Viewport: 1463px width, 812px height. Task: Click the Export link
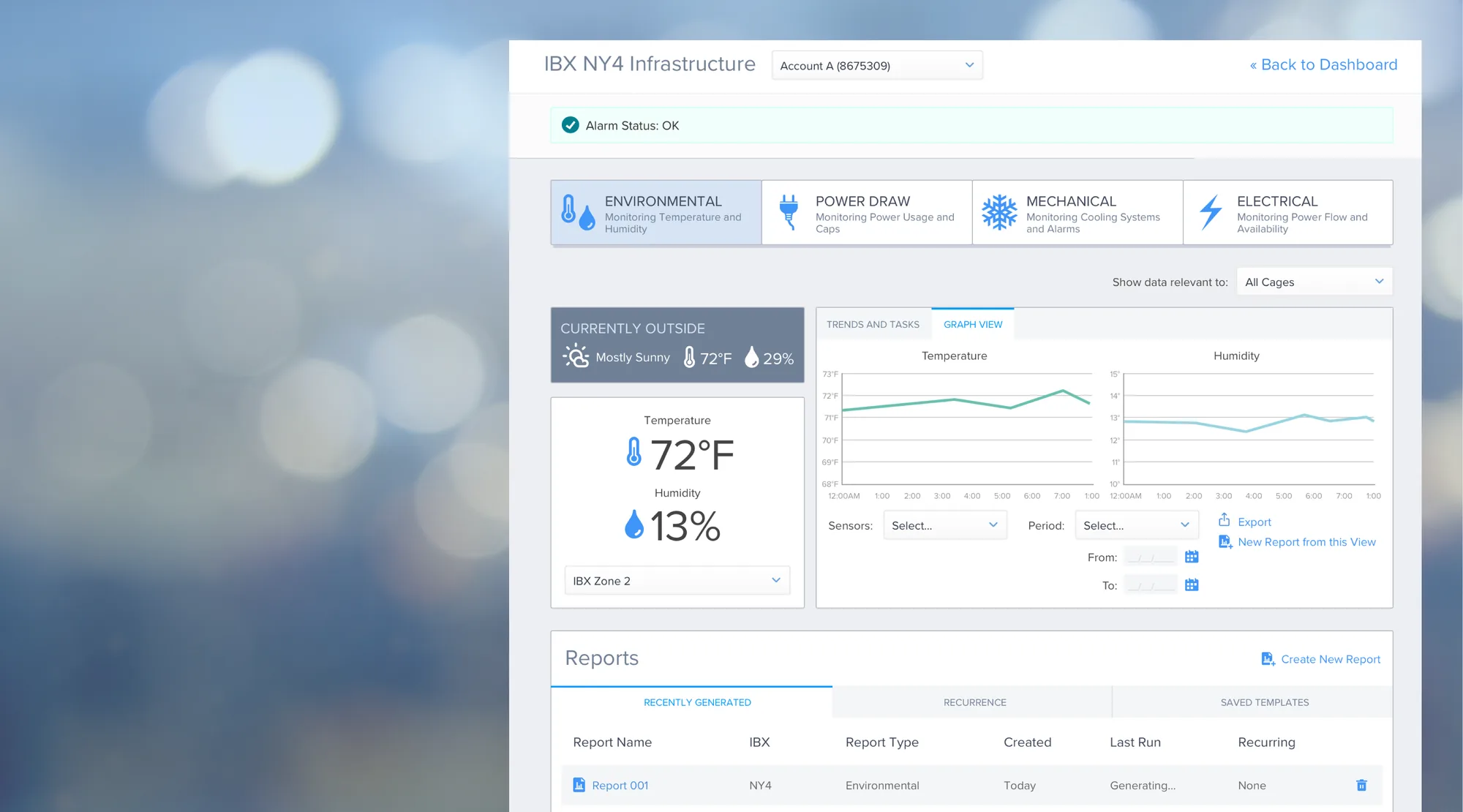[x=1255, y=522]
